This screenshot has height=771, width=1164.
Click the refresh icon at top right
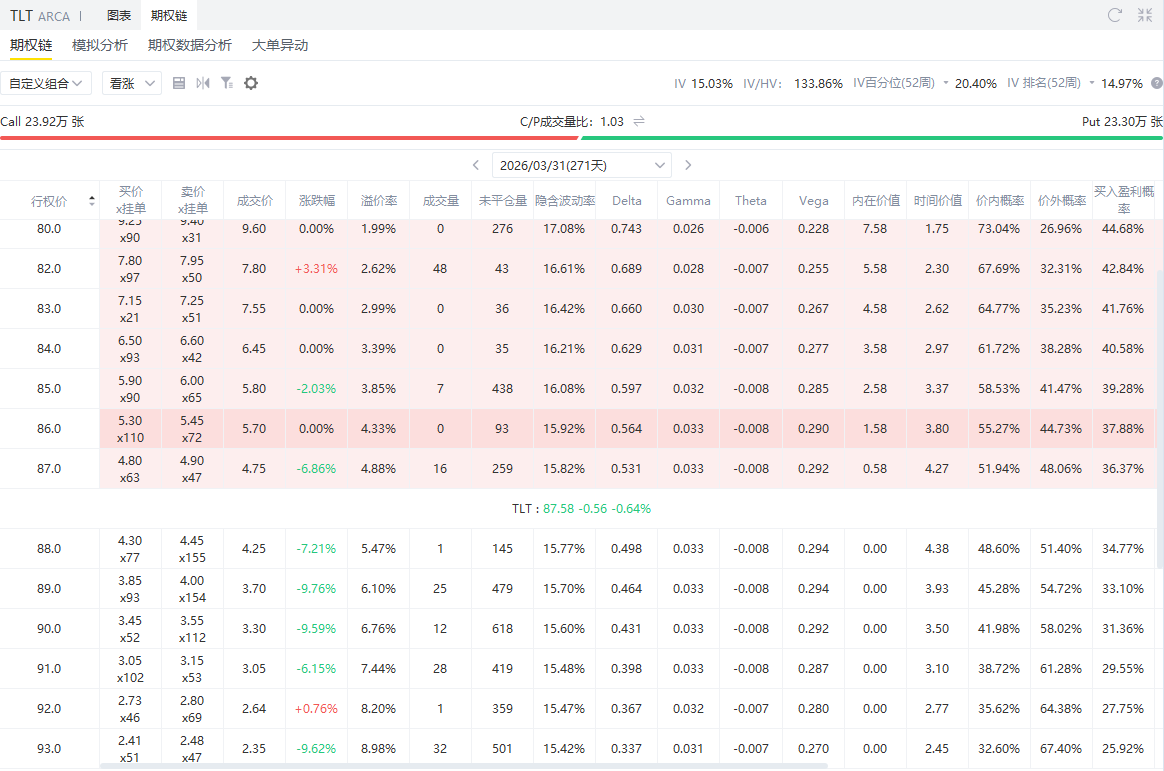(x=1115, y=15)
